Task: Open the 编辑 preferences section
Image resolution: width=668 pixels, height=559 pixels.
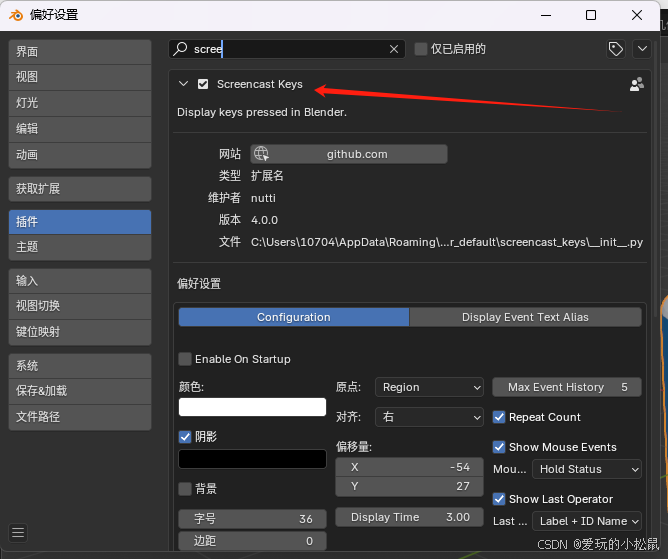Action: click(80, 129)
